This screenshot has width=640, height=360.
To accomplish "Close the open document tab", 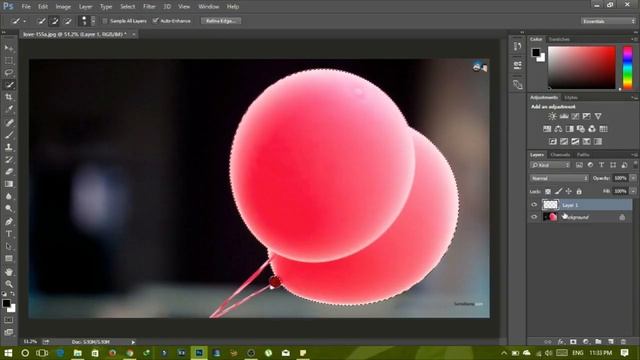I will coord(133,34).
